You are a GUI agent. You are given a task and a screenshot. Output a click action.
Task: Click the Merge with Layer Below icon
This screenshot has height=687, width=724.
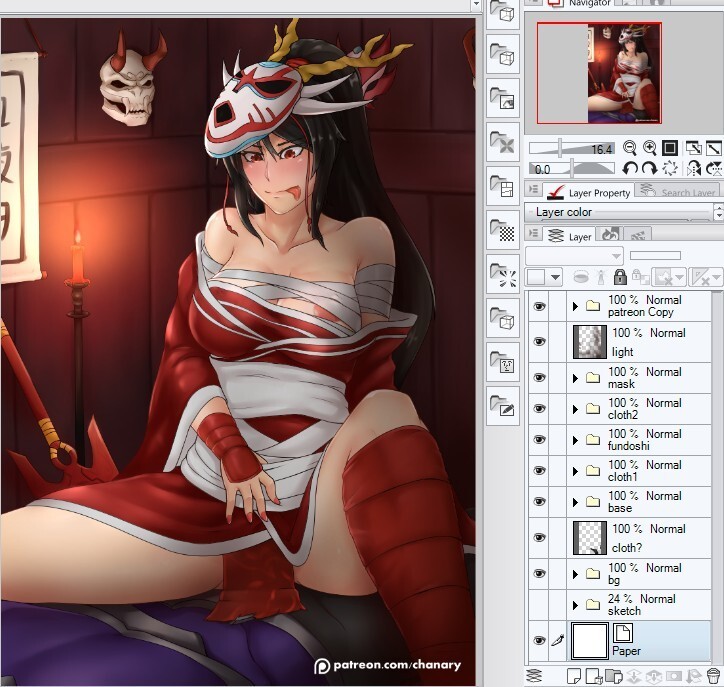[x=654, y=676]
